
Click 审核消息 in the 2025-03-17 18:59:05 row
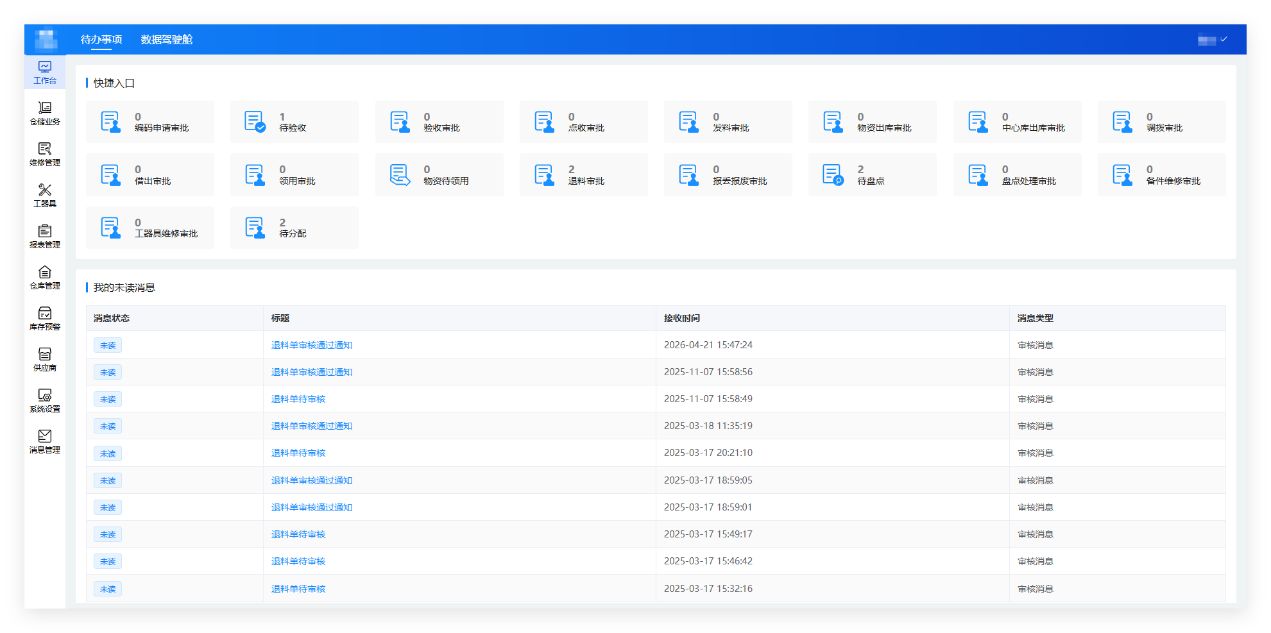[x=1035, y=480]
